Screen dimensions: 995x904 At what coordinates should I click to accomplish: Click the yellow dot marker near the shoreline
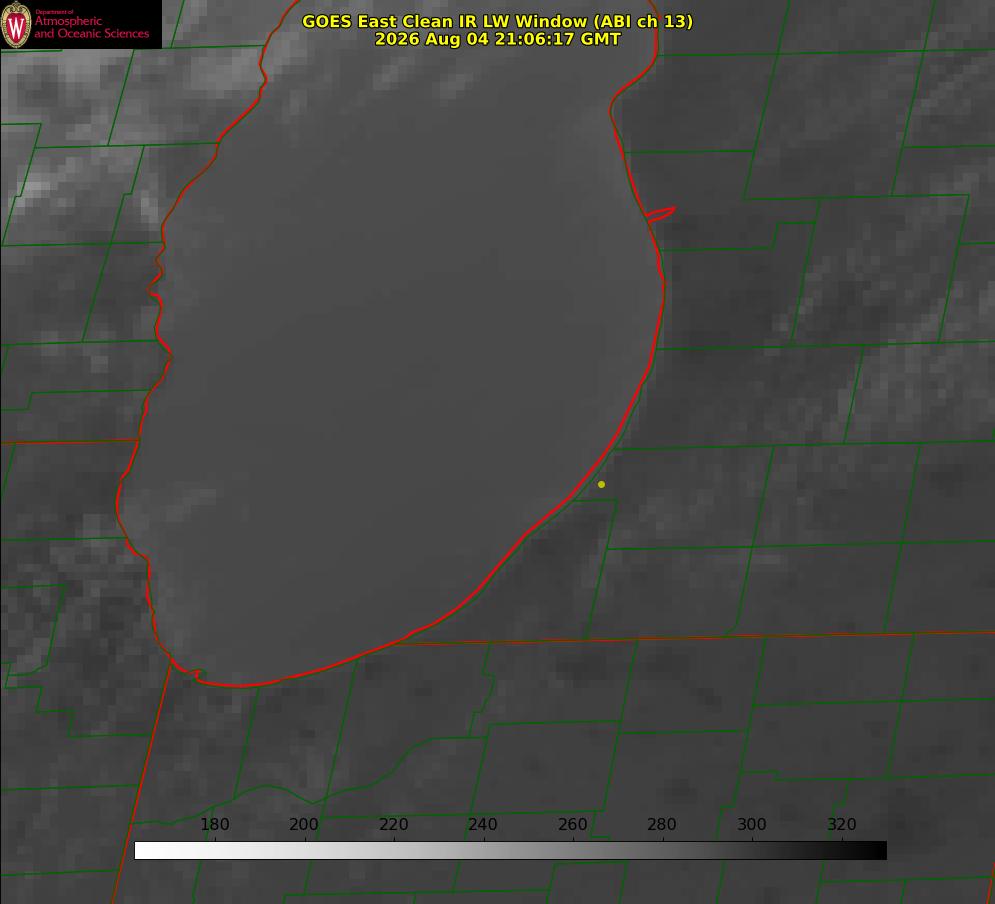601,484
